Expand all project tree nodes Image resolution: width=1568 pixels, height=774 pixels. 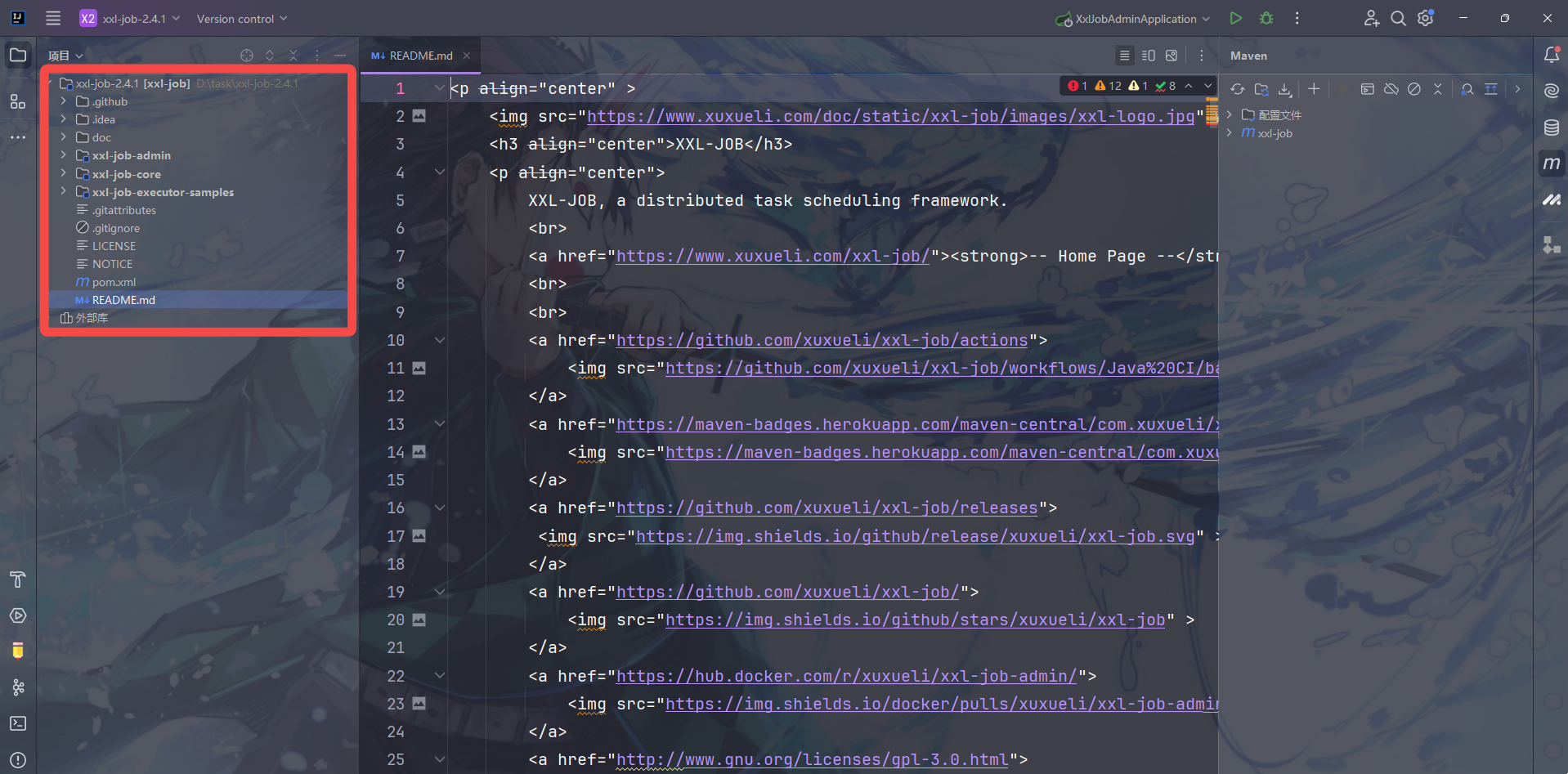click(x=270, y=56)
